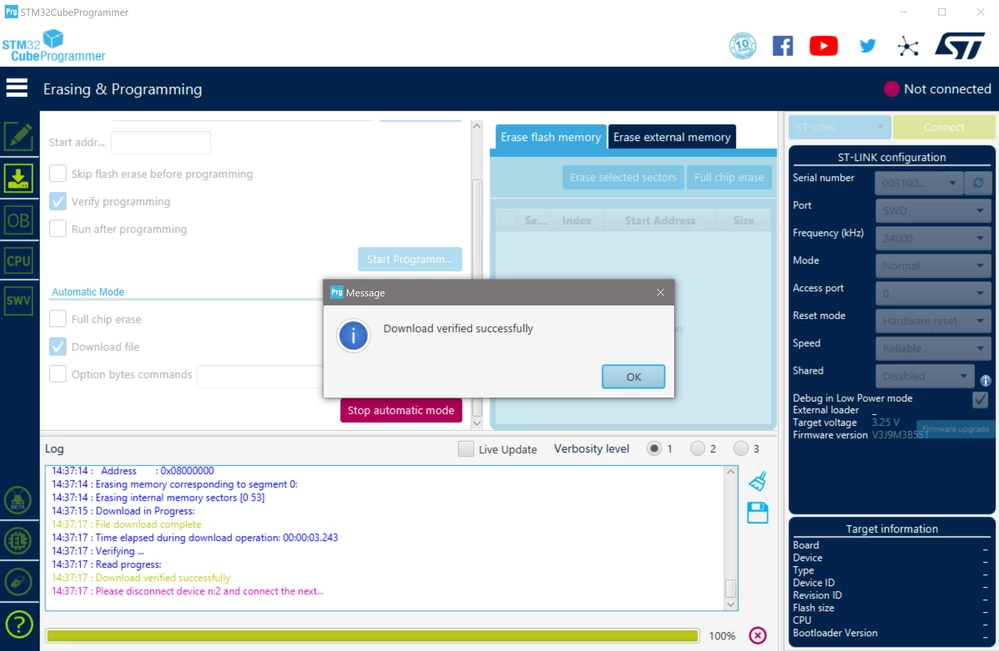
Task: Click the 'Please disconnect device n:2' log line
Action: click(x=187, y=591)
